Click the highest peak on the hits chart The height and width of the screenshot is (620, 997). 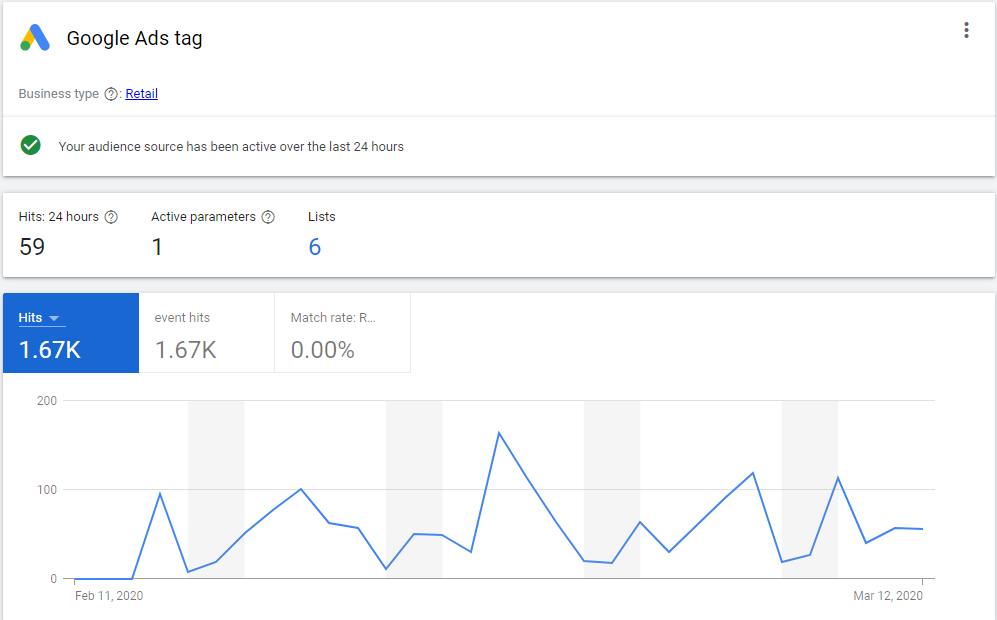499,433
